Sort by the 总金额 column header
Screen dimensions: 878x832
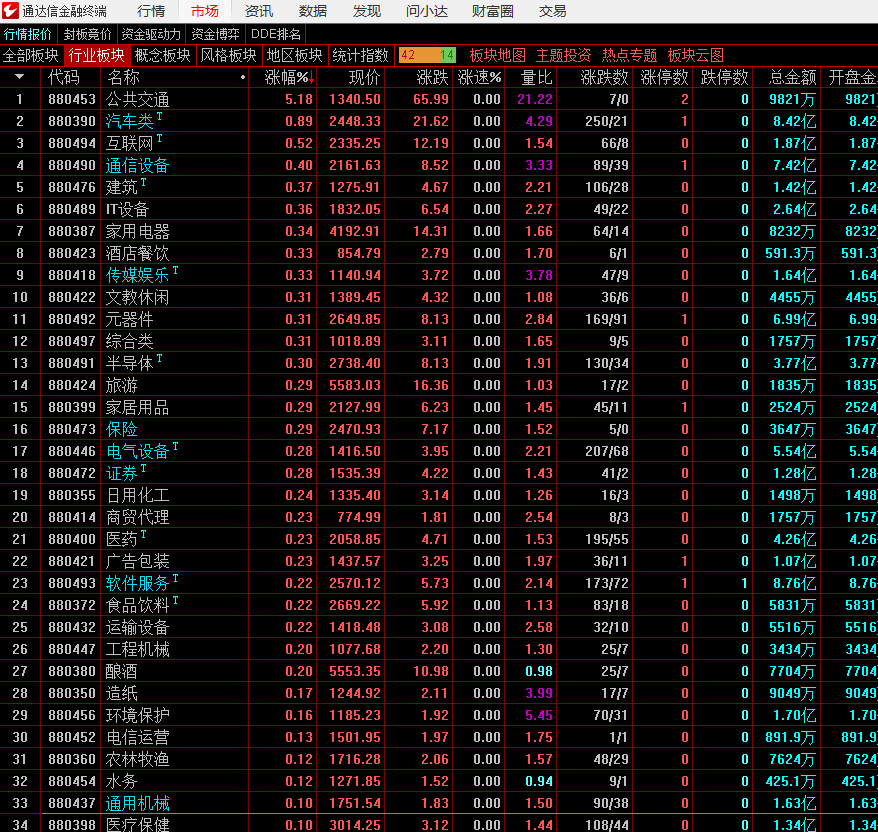point(792,77)
